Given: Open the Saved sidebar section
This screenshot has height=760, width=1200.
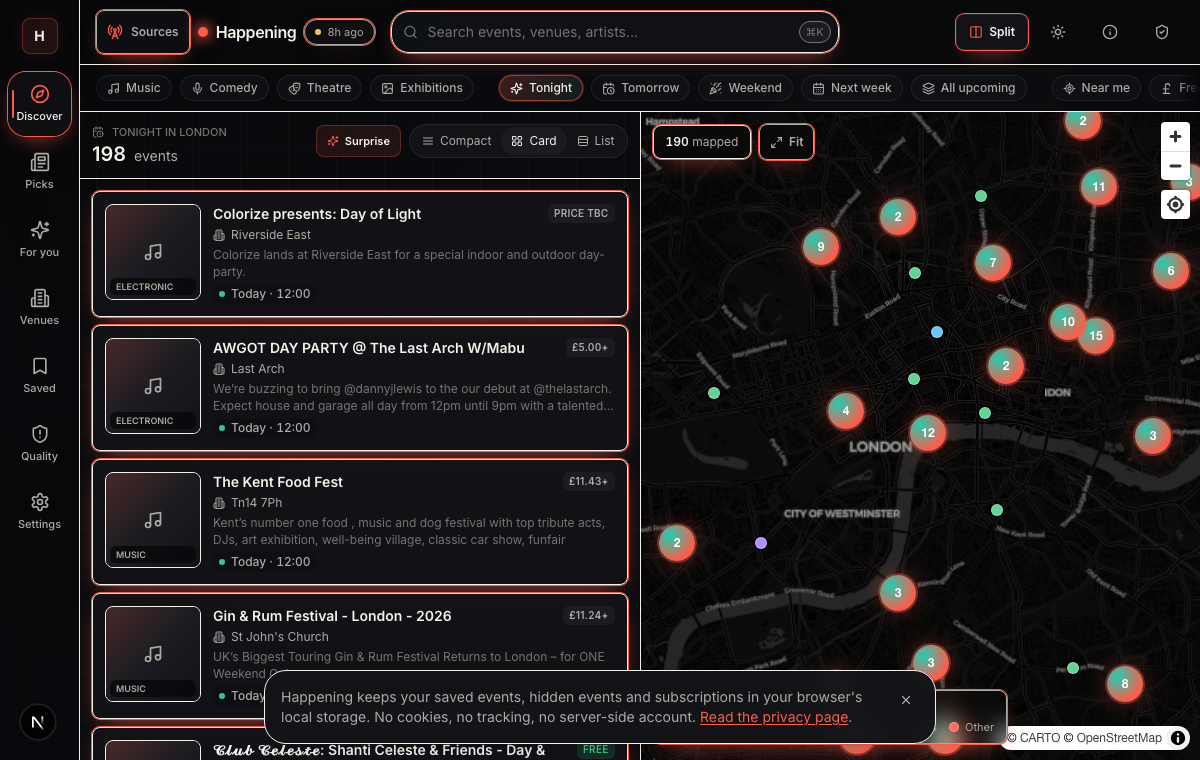Looking at the screenshot, I should (40, 376).
